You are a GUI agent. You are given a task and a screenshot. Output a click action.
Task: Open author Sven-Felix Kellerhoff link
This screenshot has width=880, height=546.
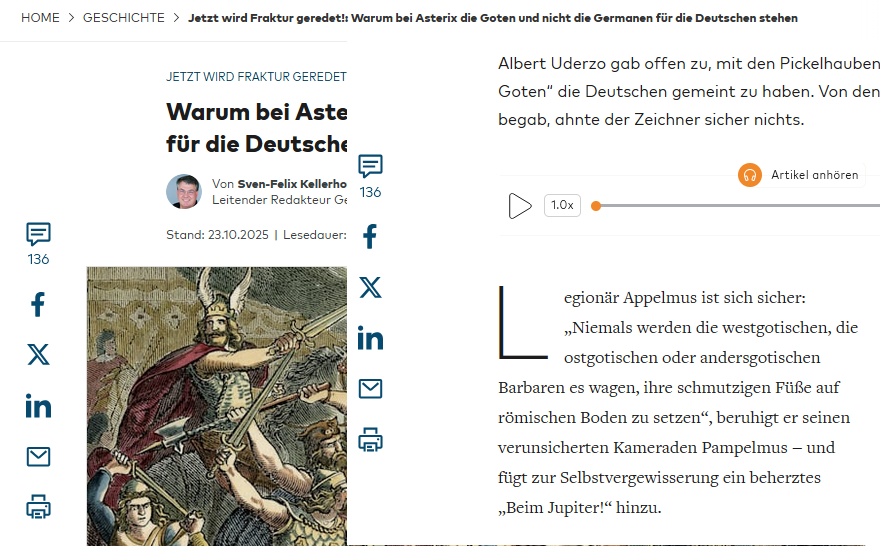(292, 184)
